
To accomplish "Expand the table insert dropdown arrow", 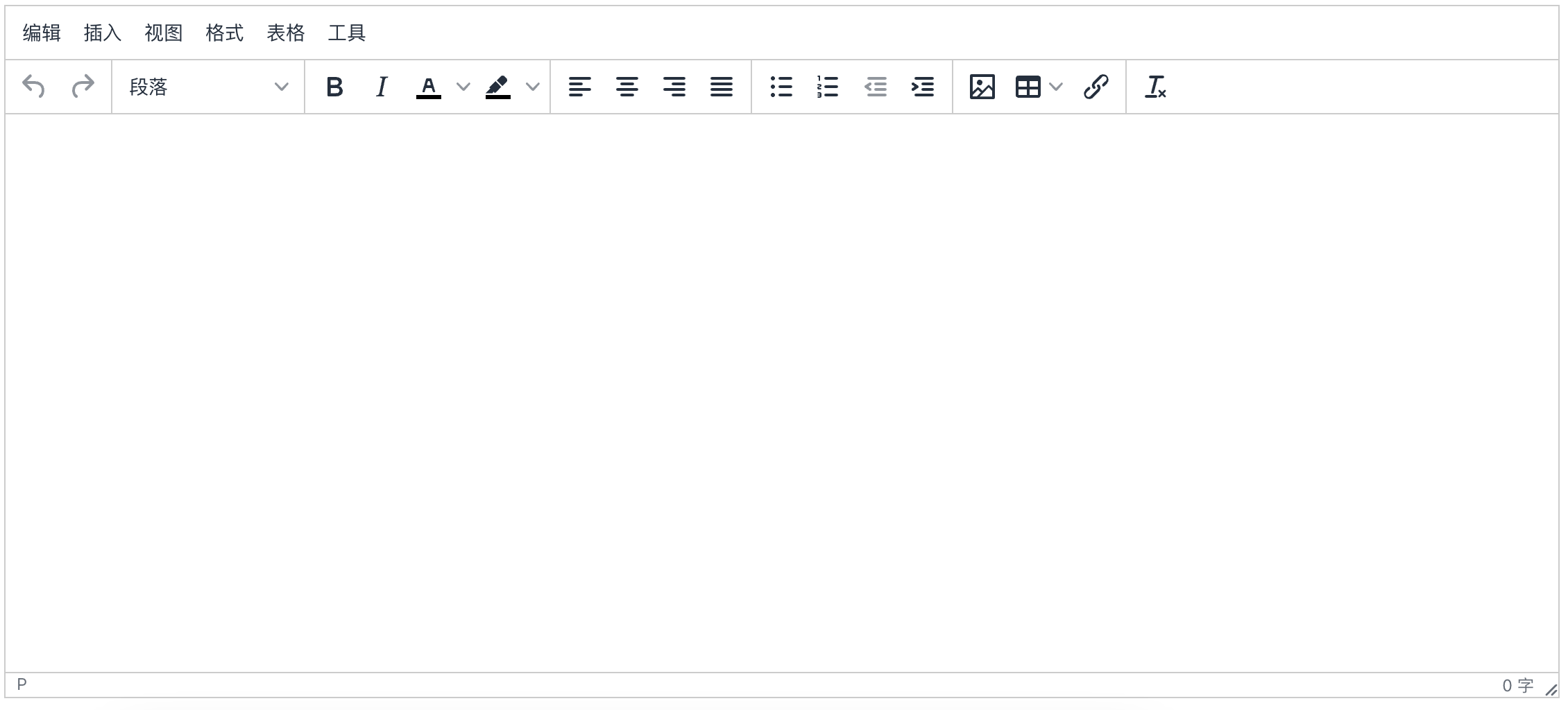I will tap(1056, 87).
